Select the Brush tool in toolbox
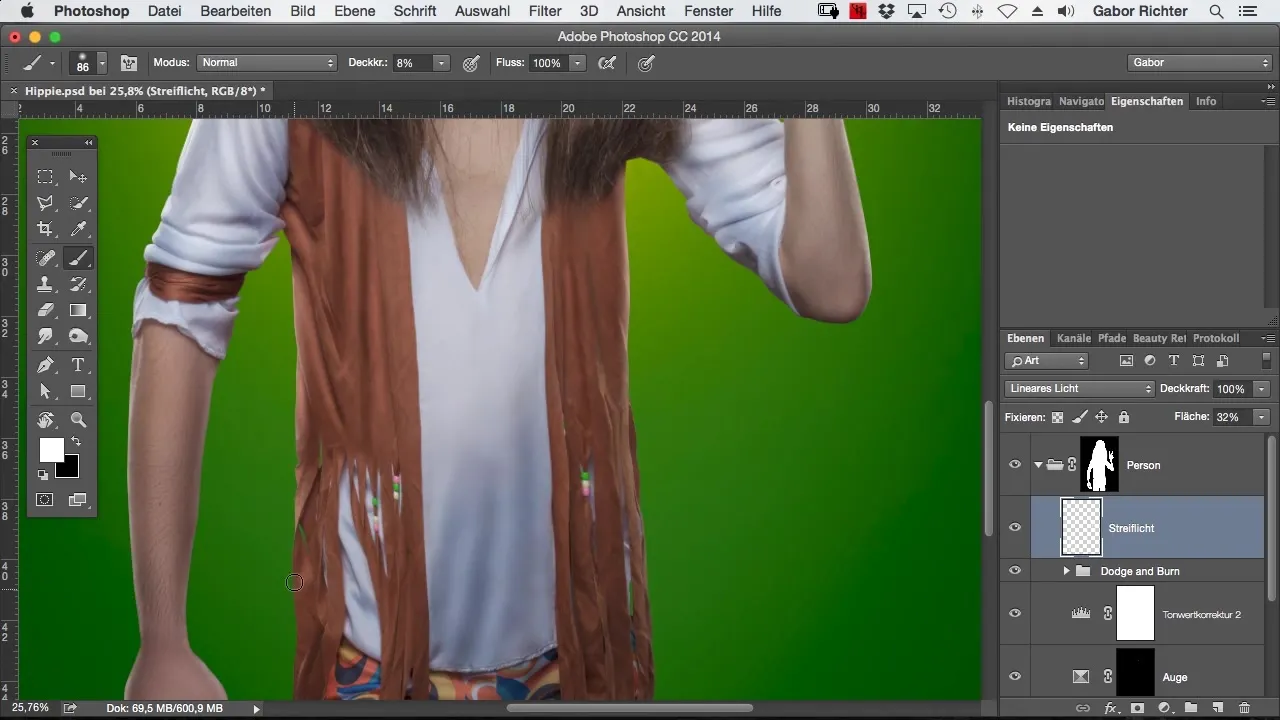The height and width of the screenshot is (720, 1280). coord(78,258)
